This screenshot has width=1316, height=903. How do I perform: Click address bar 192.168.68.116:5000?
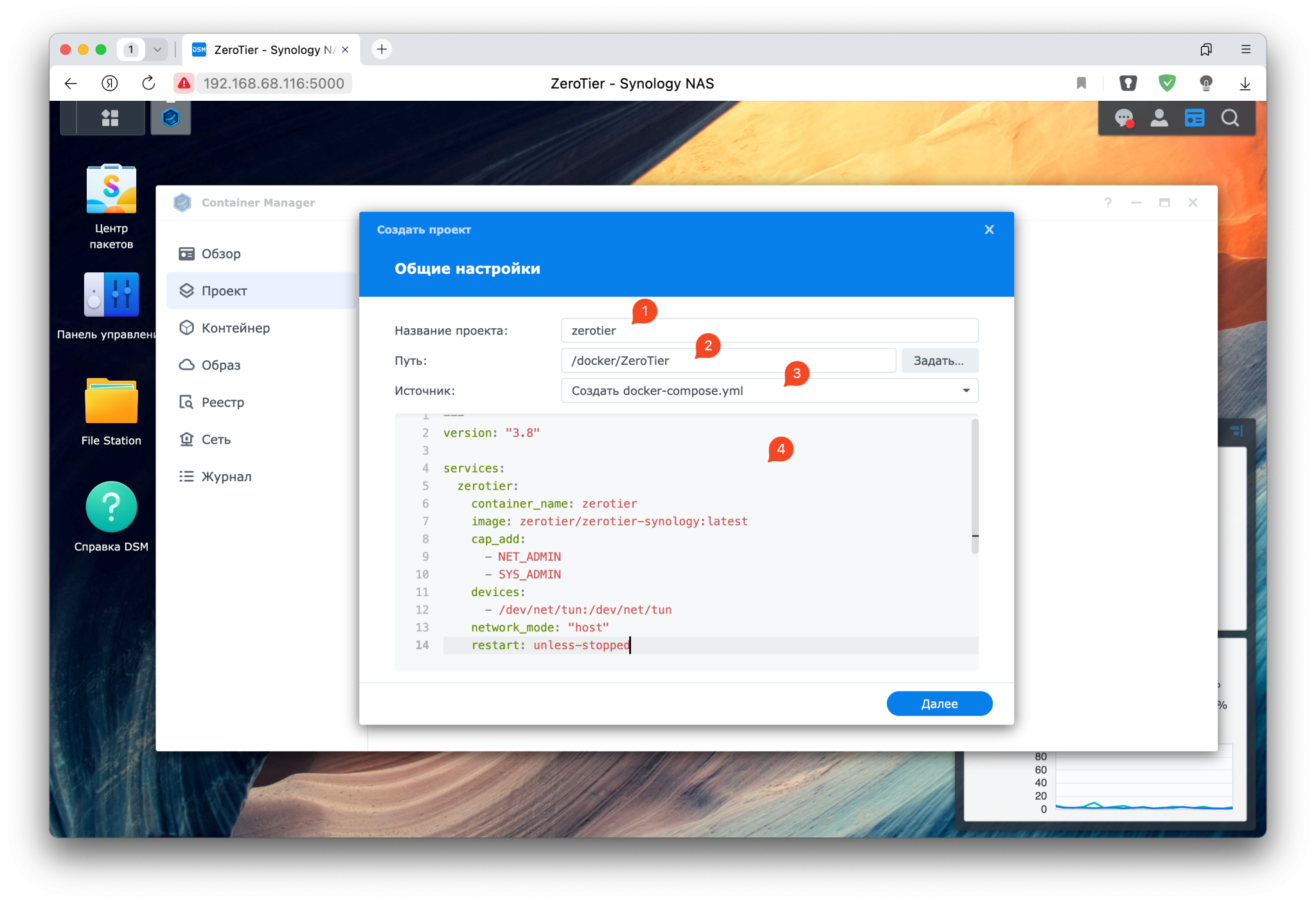click(274, 83)
